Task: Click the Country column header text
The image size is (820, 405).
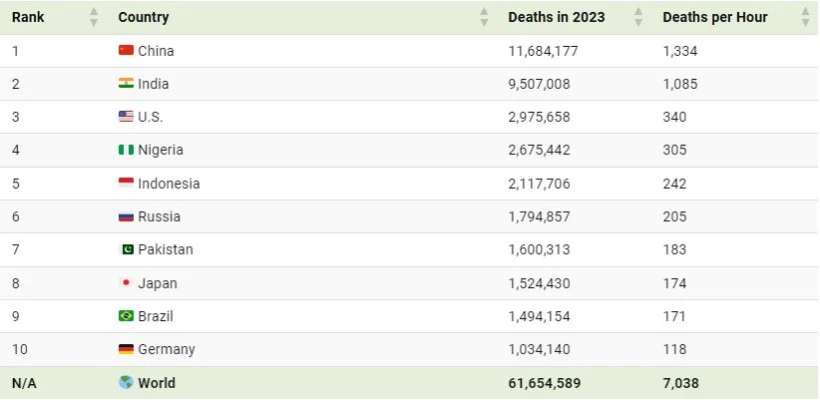Action: [x=143, y=17]
